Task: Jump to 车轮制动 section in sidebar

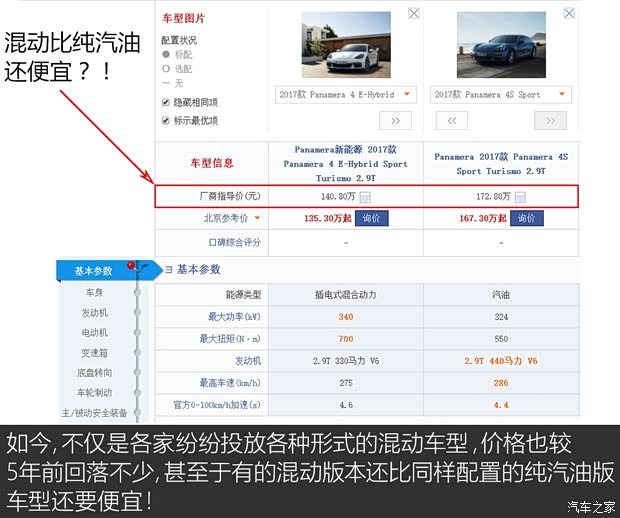Action: (x=95, y=393)
